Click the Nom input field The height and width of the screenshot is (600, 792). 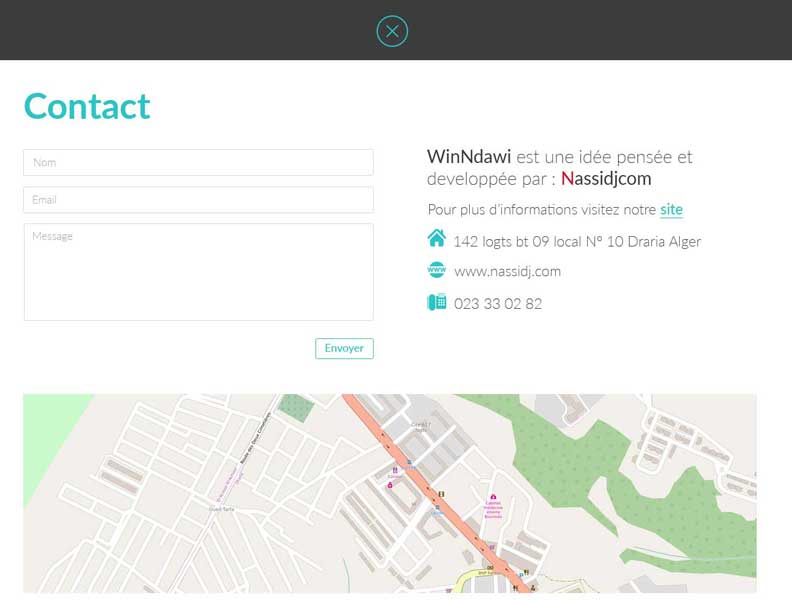tap(199, 163)
